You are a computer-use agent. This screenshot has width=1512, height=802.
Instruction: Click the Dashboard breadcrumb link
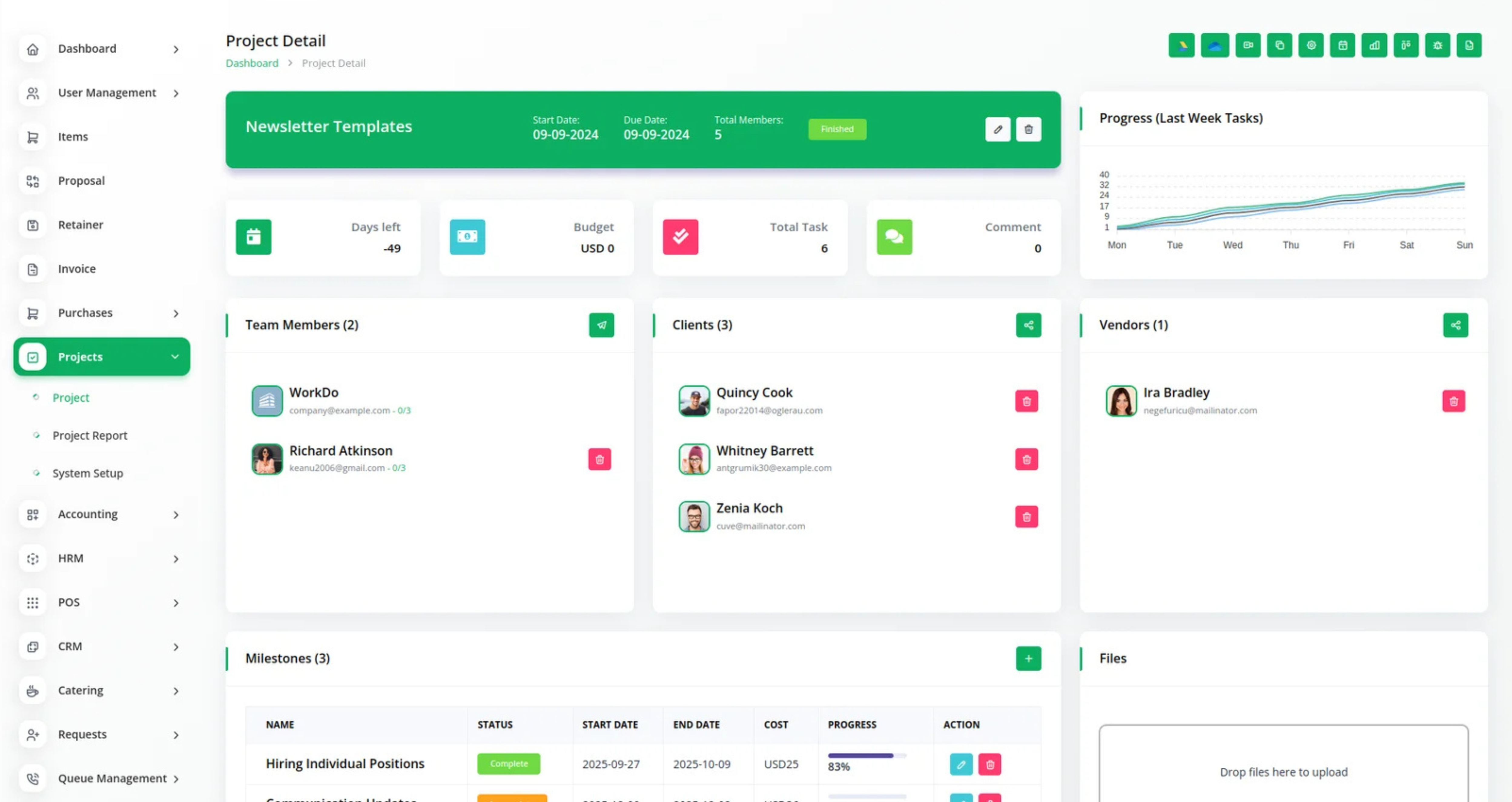252,63
